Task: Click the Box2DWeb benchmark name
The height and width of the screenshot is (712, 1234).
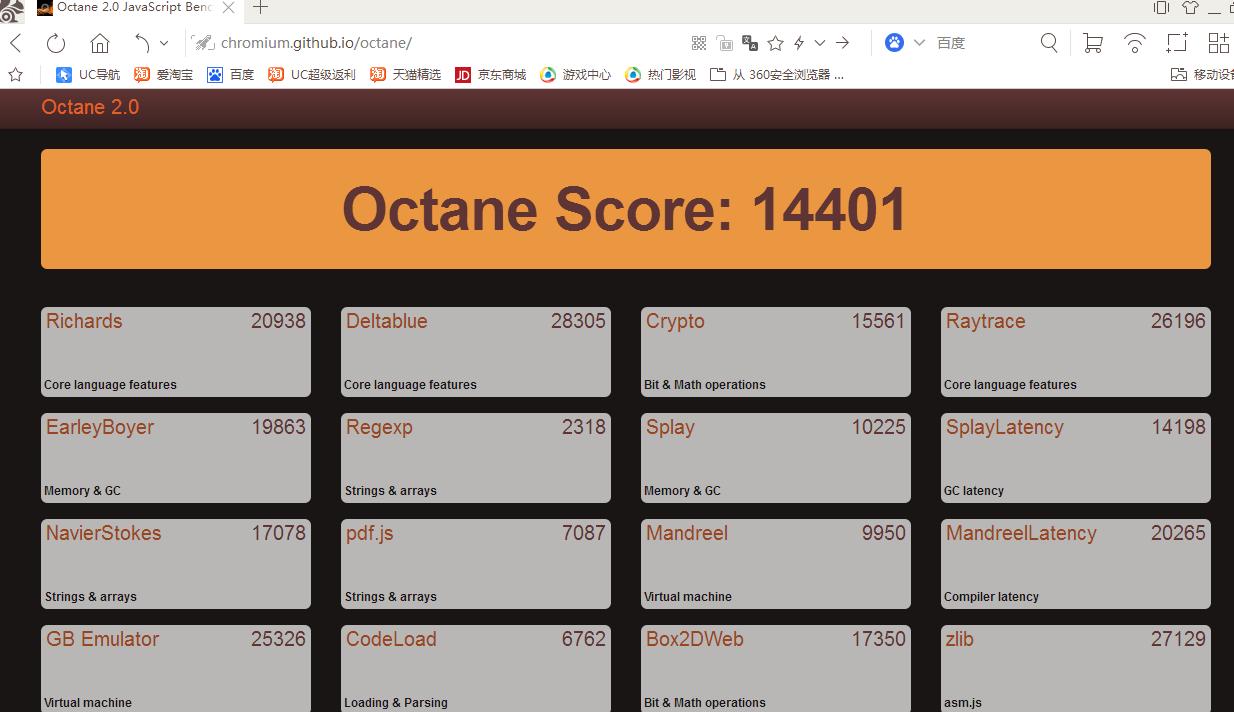Action: 695,639
